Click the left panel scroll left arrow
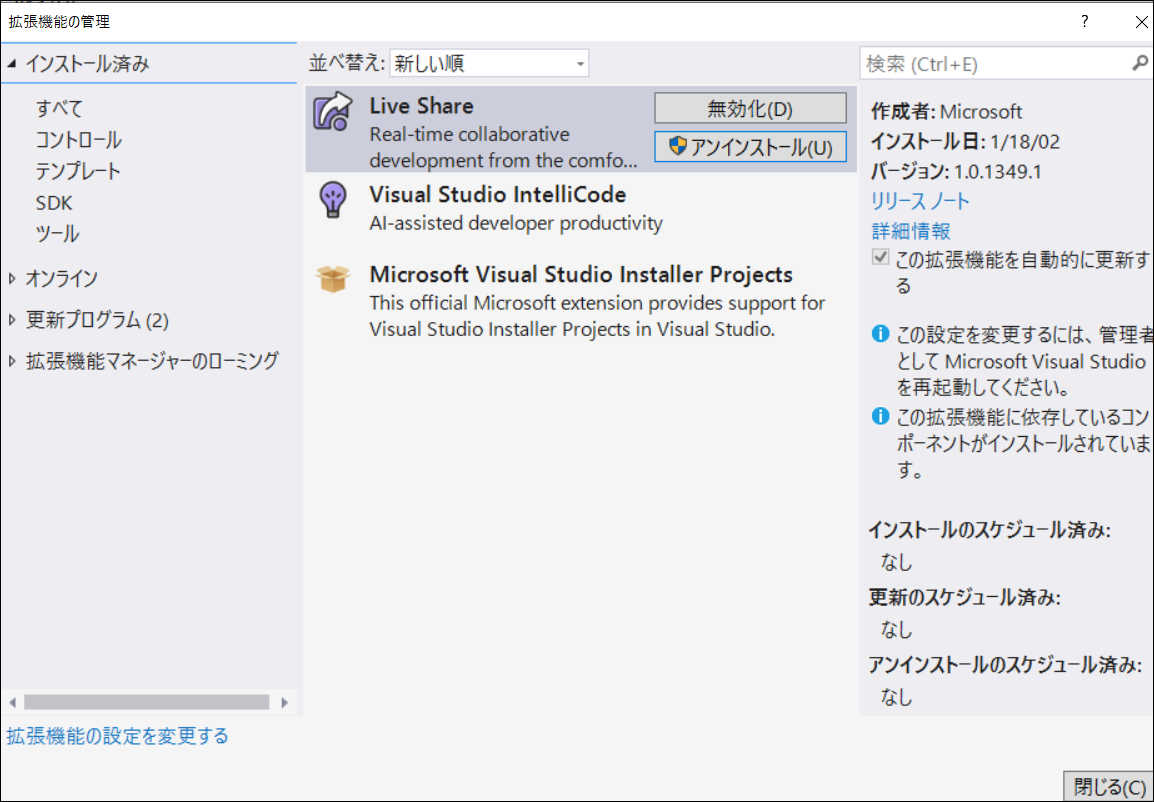 [12, 703]
